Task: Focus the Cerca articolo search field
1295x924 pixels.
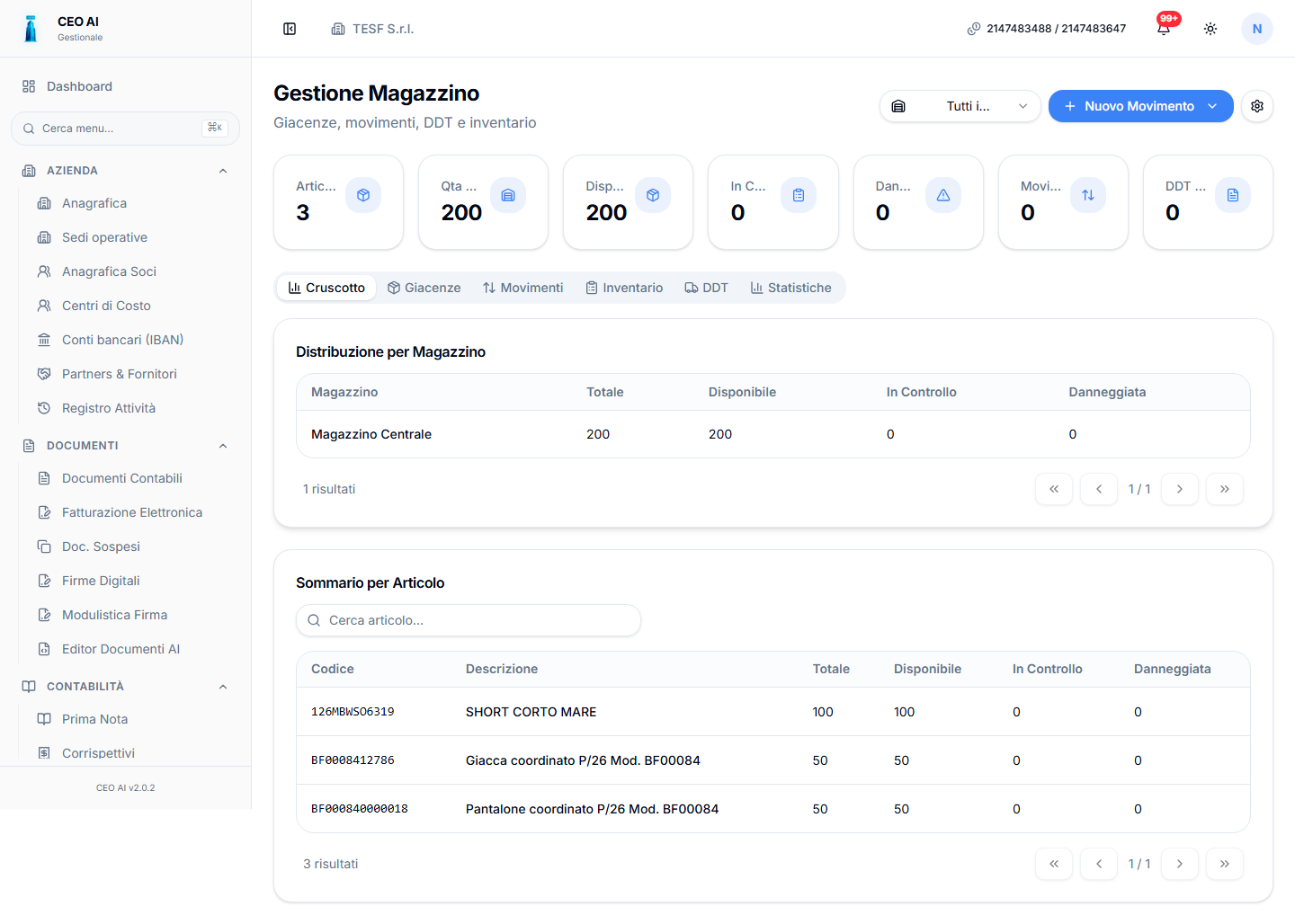Action: tap(469, 620)
